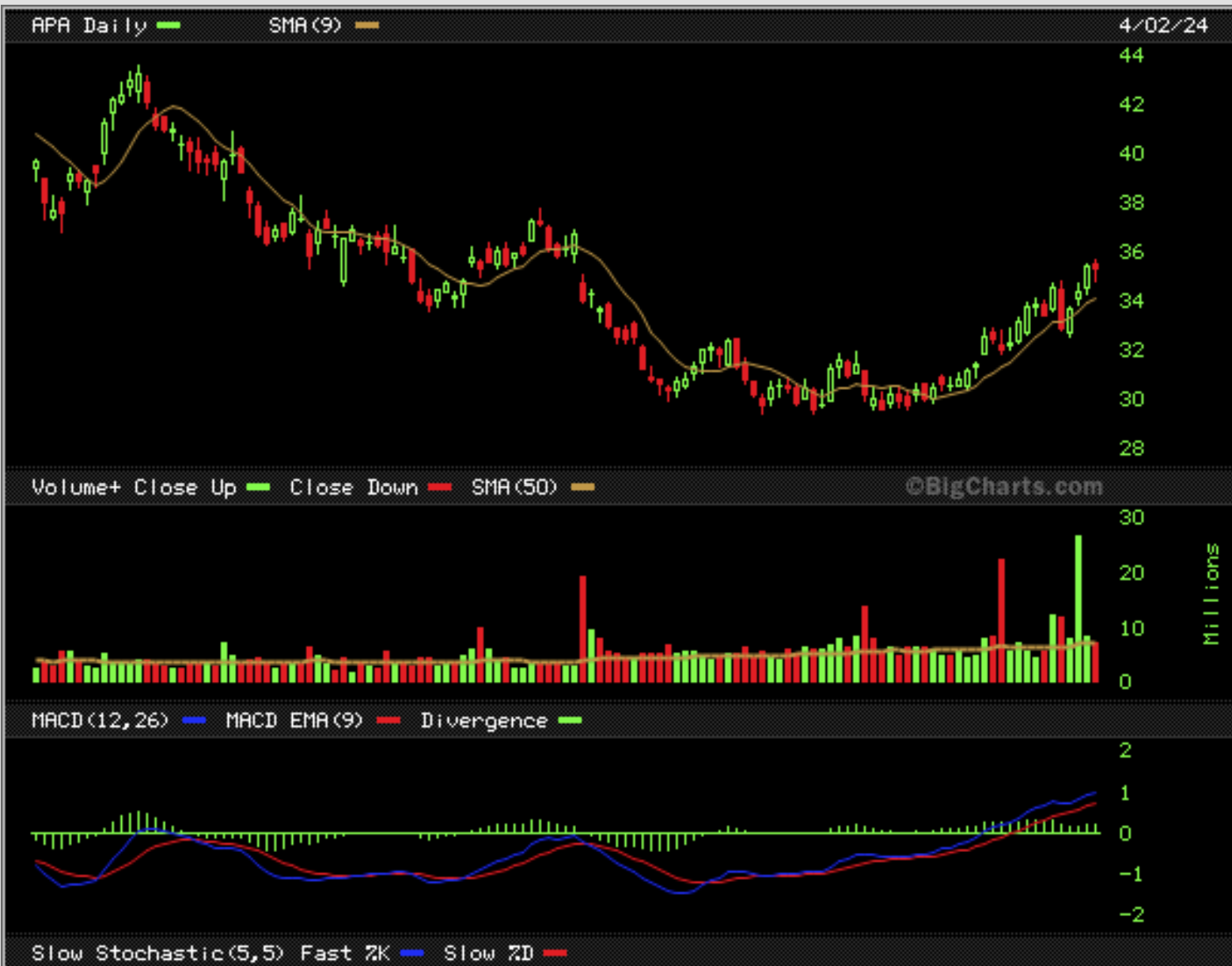The height and width of the screenshot is (966, 1232).
Task: Click the tallest green volume bar
Action: [x=1078, y=608]
